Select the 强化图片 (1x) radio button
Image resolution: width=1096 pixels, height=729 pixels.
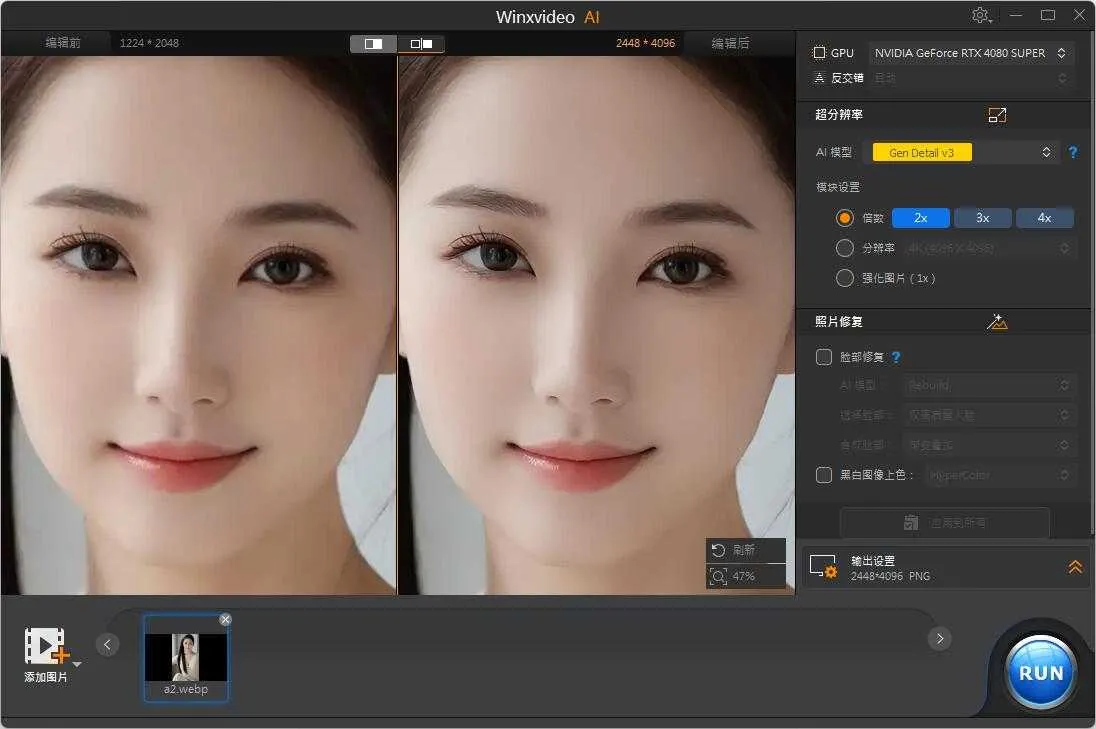point(844,278)
